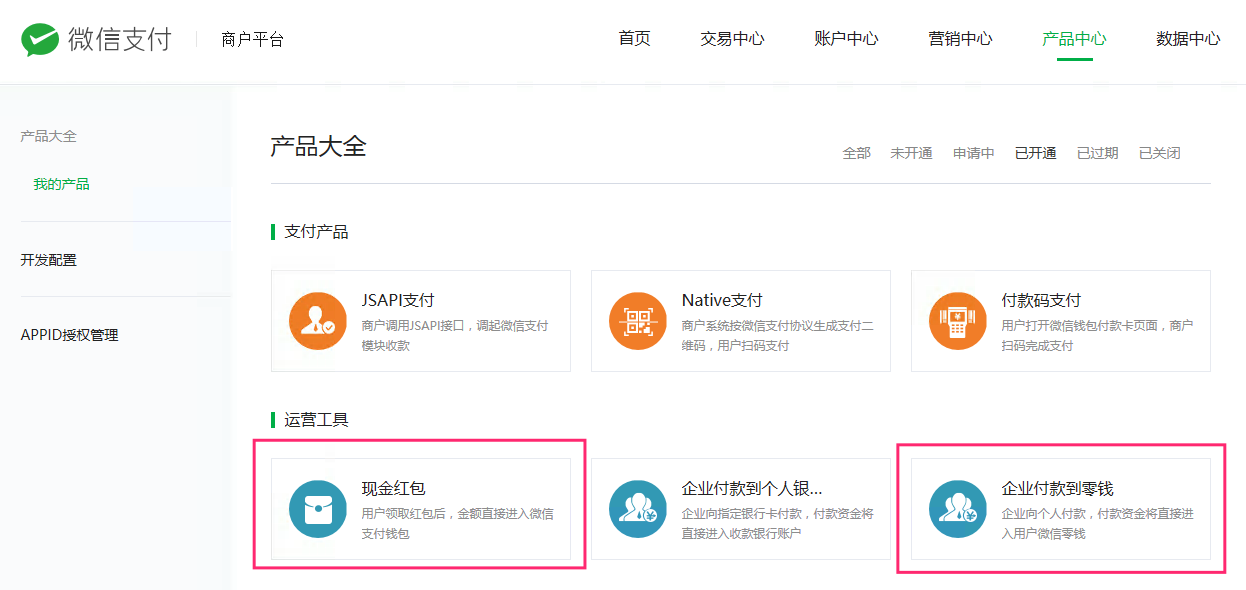Go to 交易中心 in top navigation
The image size is (1246, 590).
point(732,39)
